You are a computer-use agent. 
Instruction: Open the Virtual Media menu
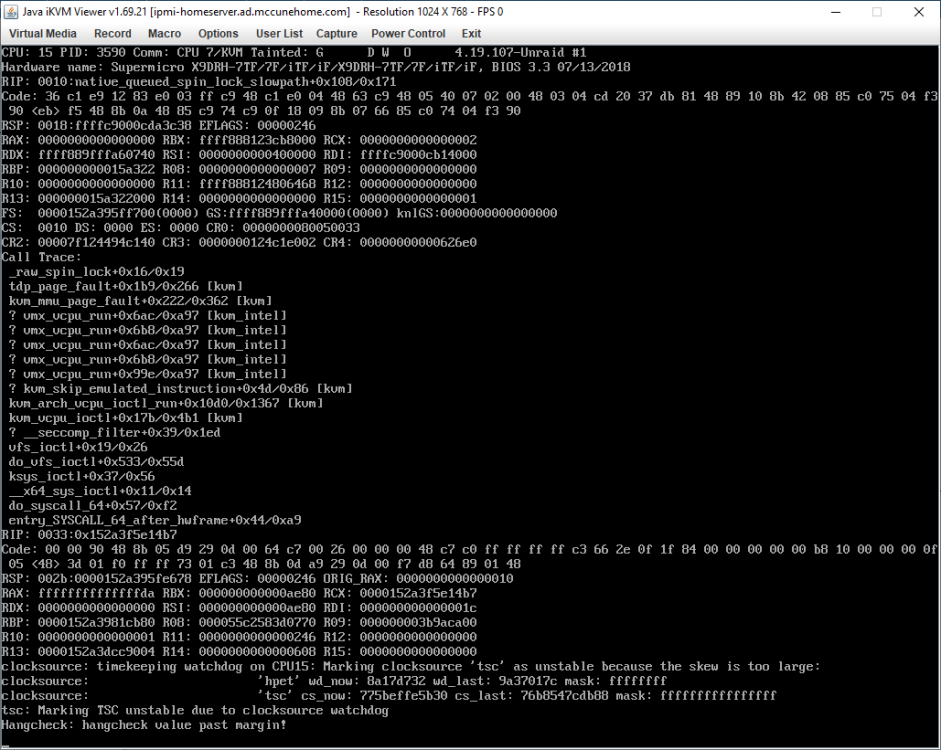pyautogui.click(x=43, y=34)
